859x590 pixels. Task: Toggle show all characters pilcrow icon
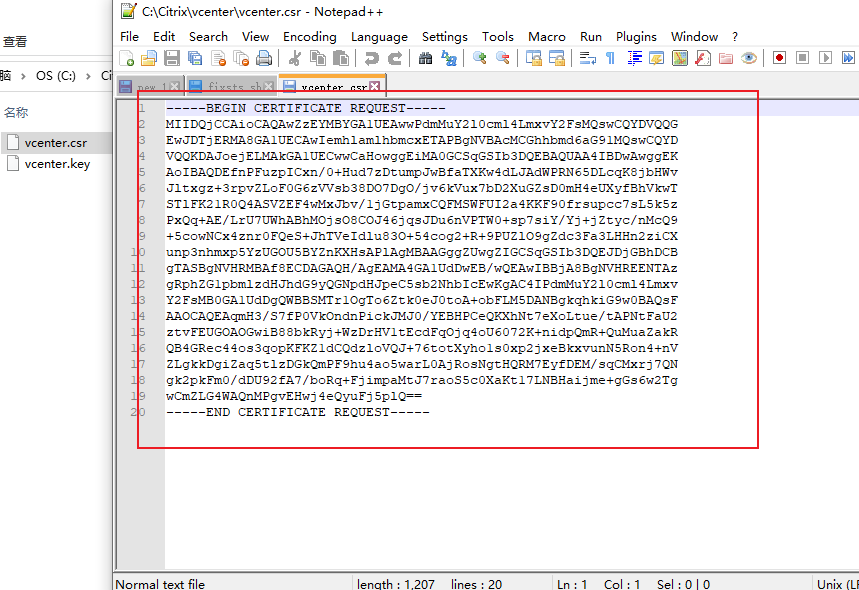tap(610, 59)
